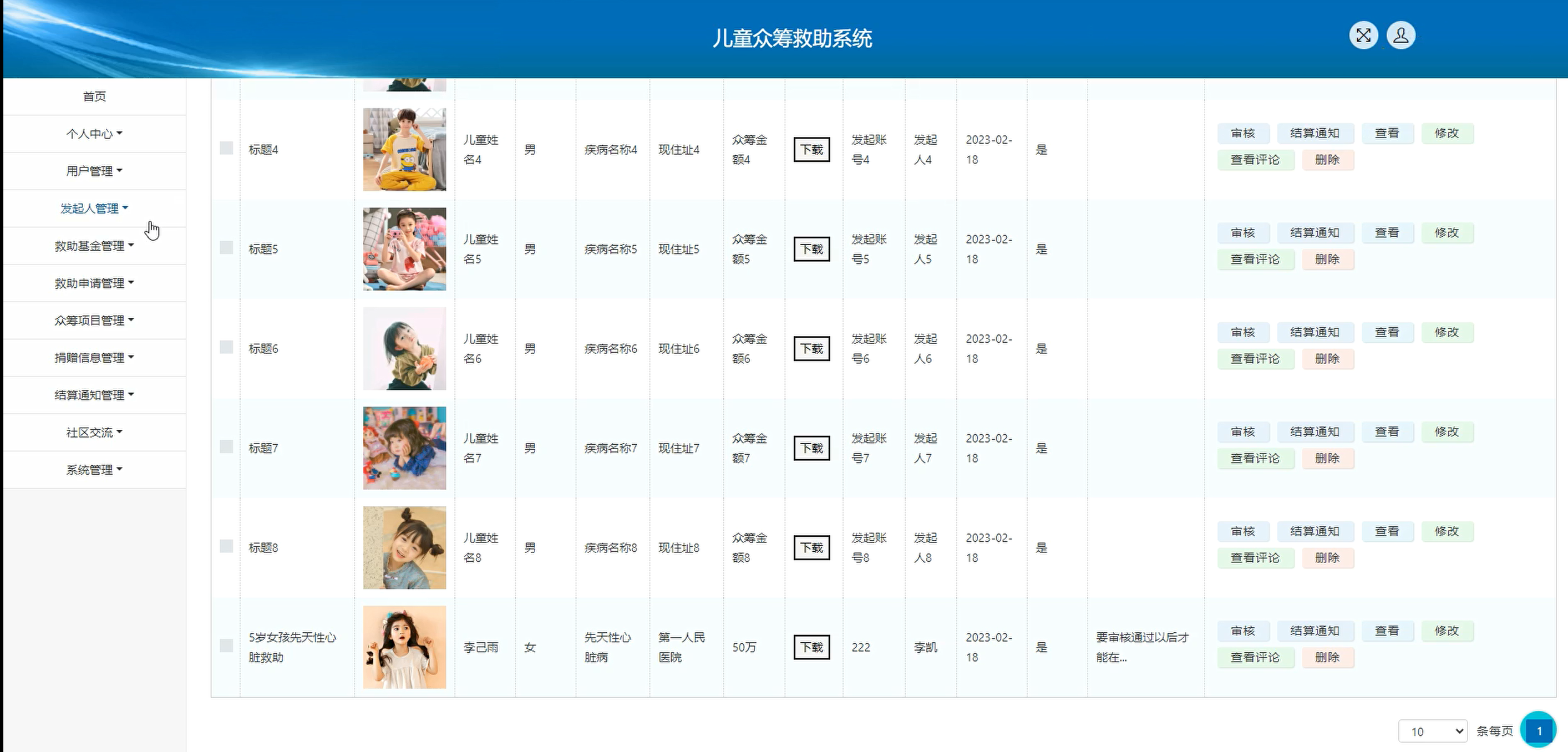Click 修改 button for 标题8 row

(x=1447, y=532)
